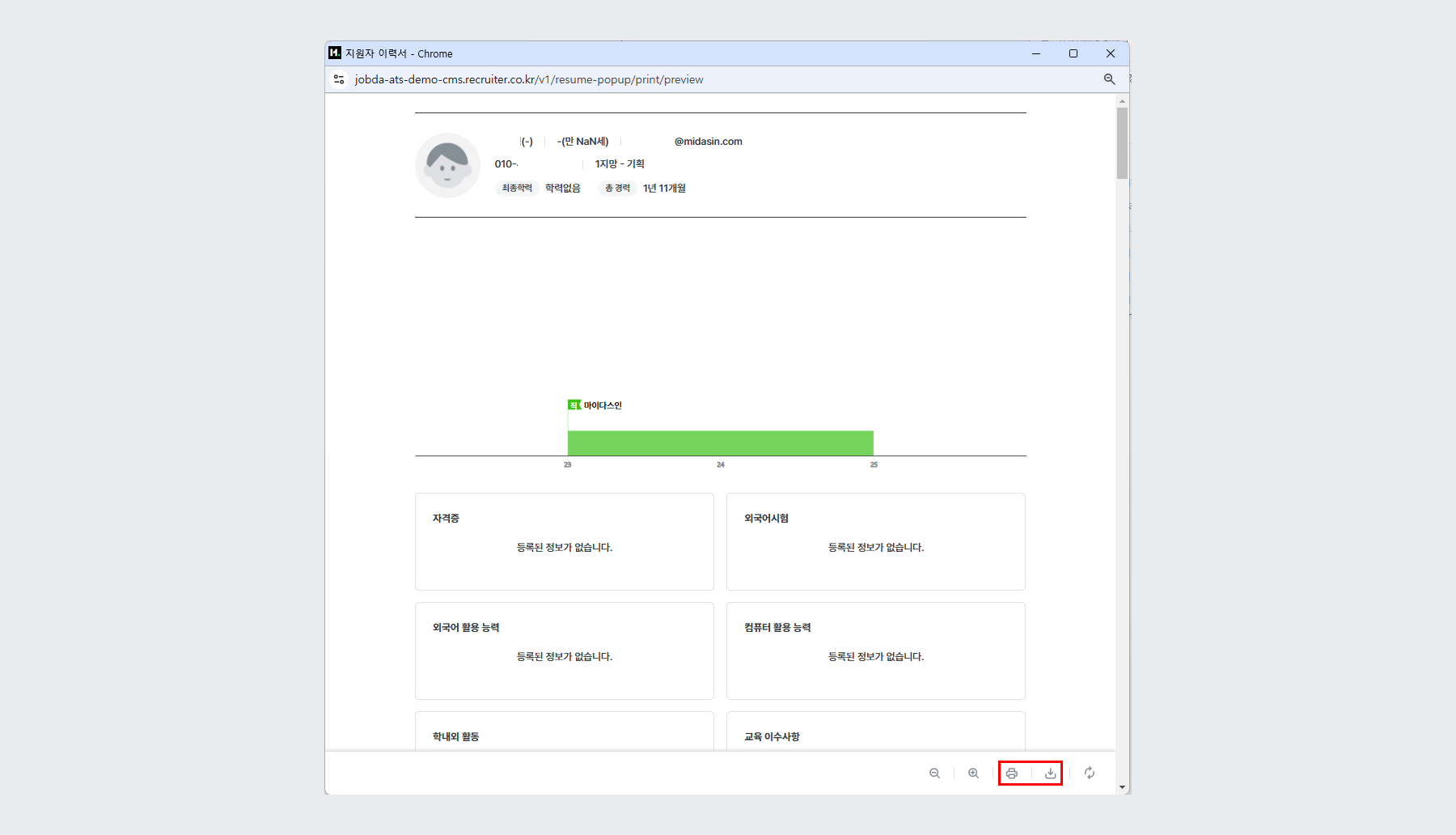Click the window favicon icon in title bar
1456x835 pixels.
(335, 53)
